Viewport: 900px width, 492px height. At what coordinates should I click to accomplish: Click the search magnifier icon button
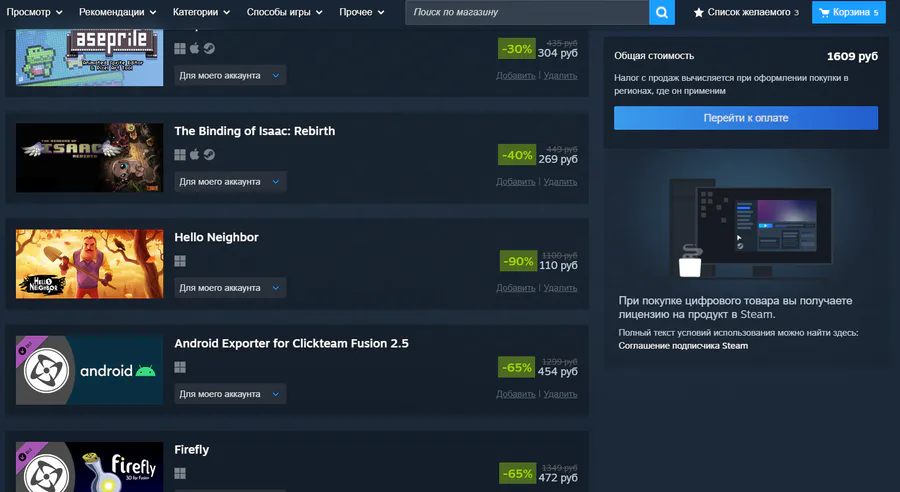pyautogui.click(x=662, y=12)
